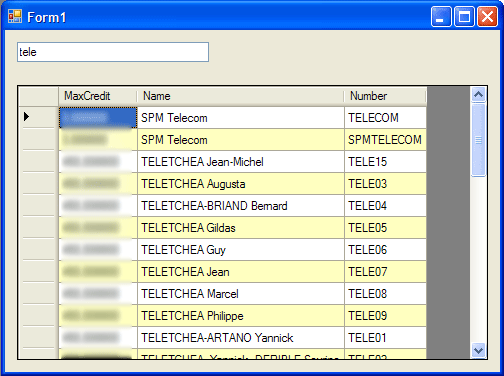Click the MaxCredit cell in the TELE05 row
The image size is (504, 376).
tap(98, 227)
